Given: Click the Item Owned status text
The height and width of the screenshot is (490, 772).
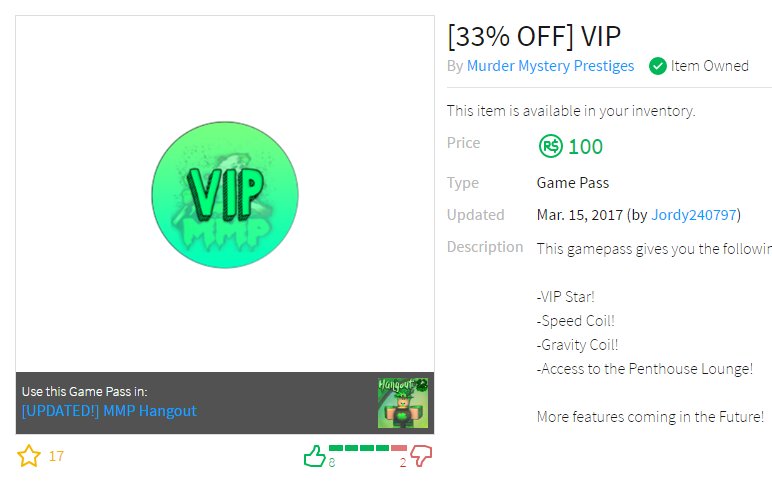Looking at the screenshot, I should tap(709, 66).
